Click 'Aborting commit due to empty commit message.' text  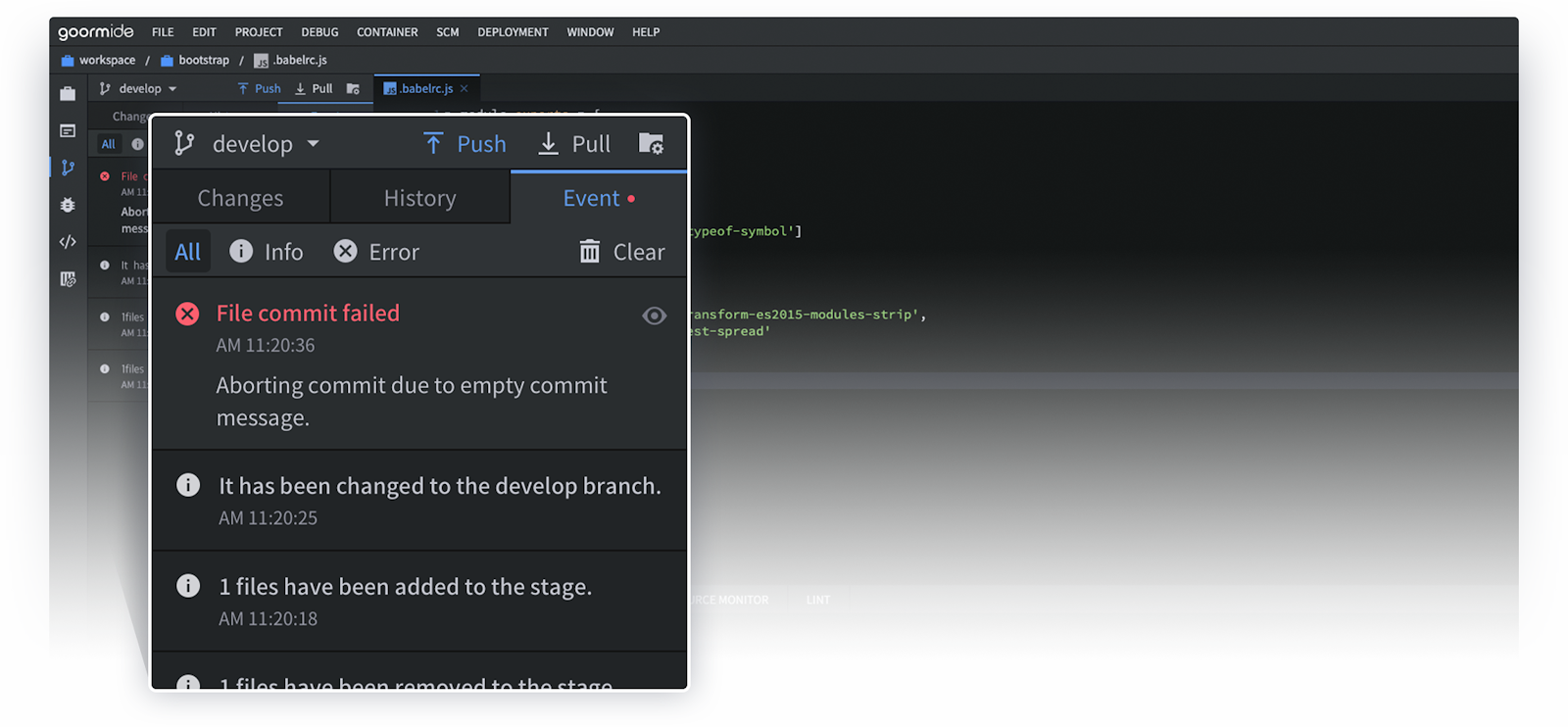click(412, 402)
